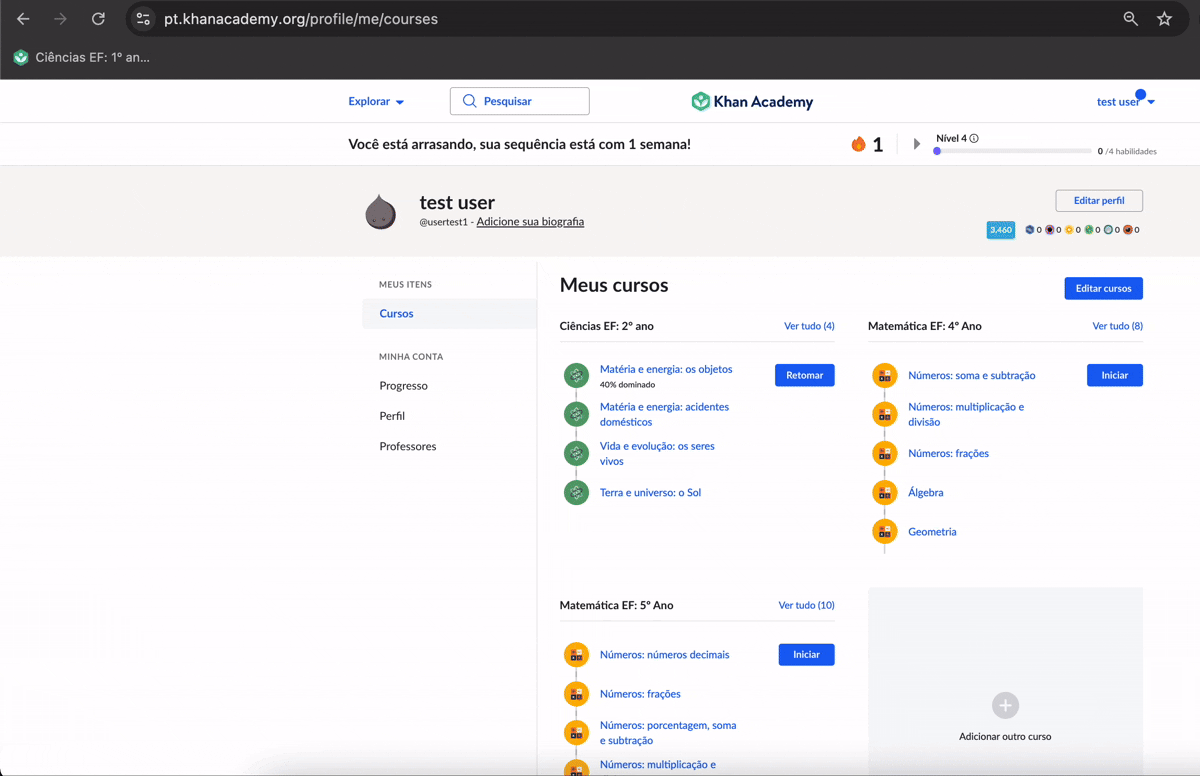The width and height of the screenshot is (1200, 776).
Task: Open Matéria e energia: acidentes domésticos link
Action: tap(664, 414)
